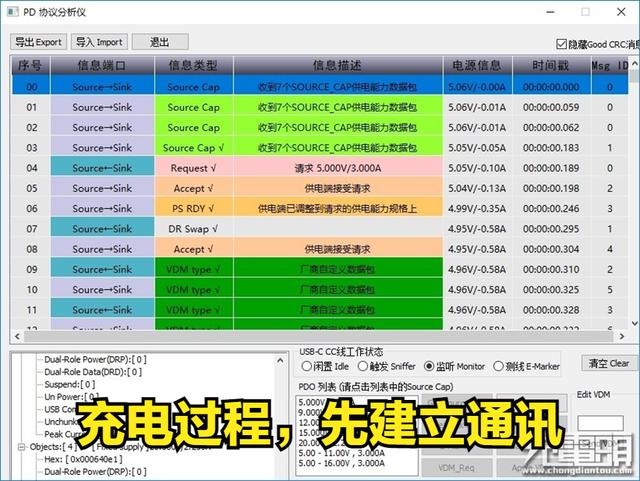Select the 闲置 Idle radio option
This screenshot has width=640, height=481.
307,366
